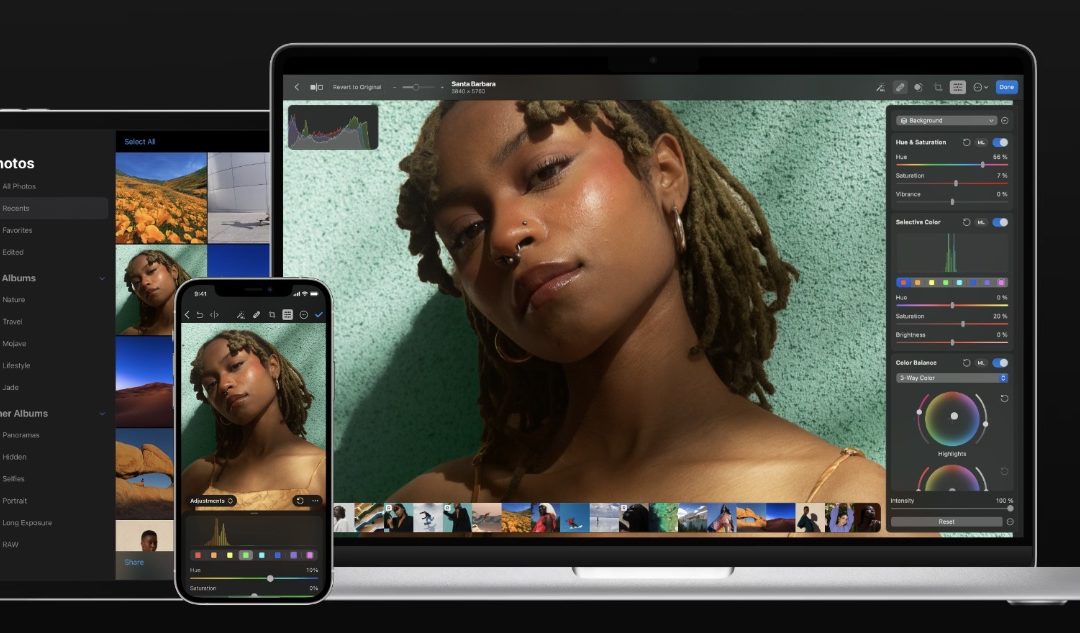This screenshot has width=1080, height=633.
Task: Click the blue Done button
Action: (1007, 87)
